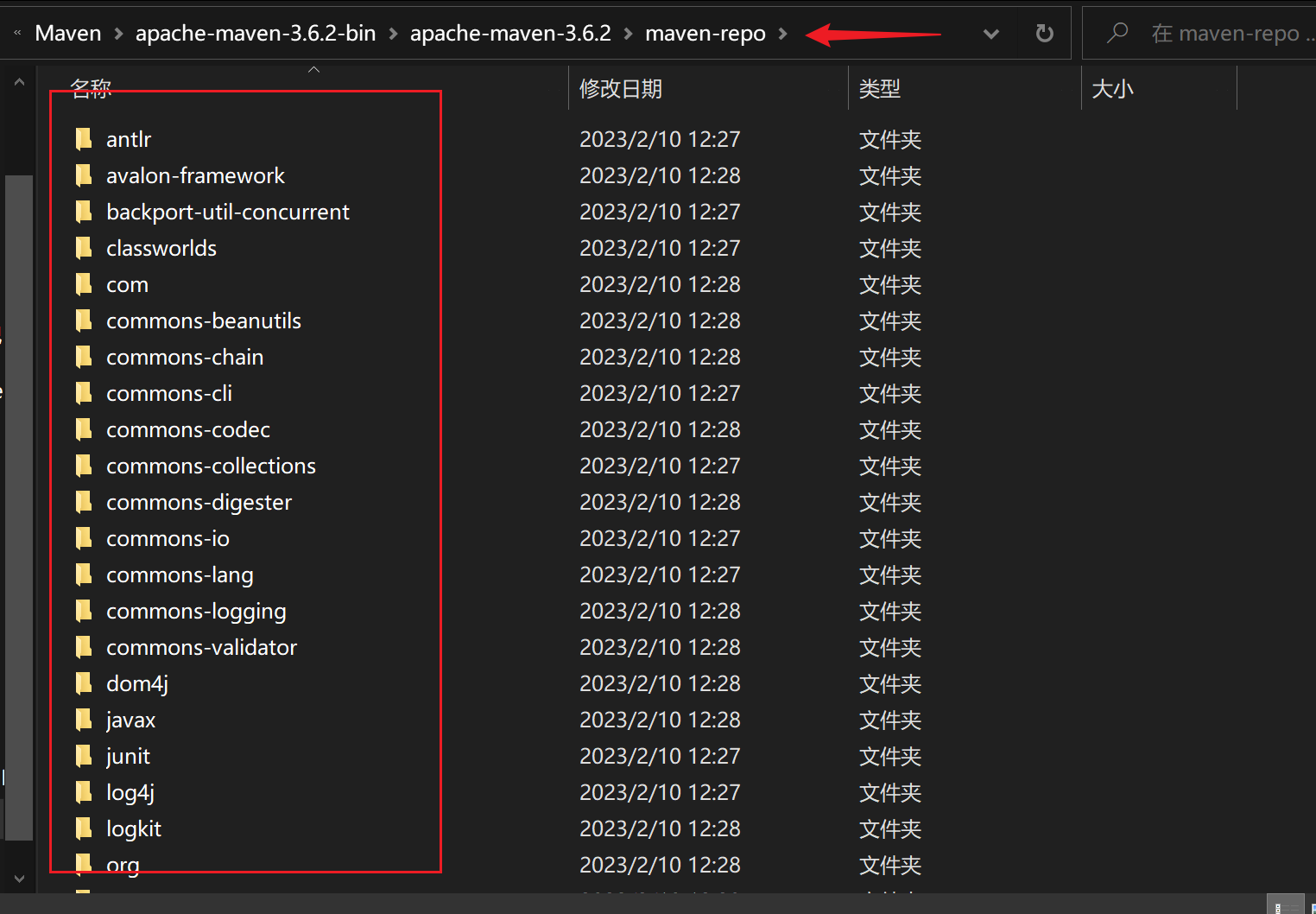The height and width of the screenshot is (914, 1316).
Task: Click the commons-collections folder icon
Action: pos(84,466)
